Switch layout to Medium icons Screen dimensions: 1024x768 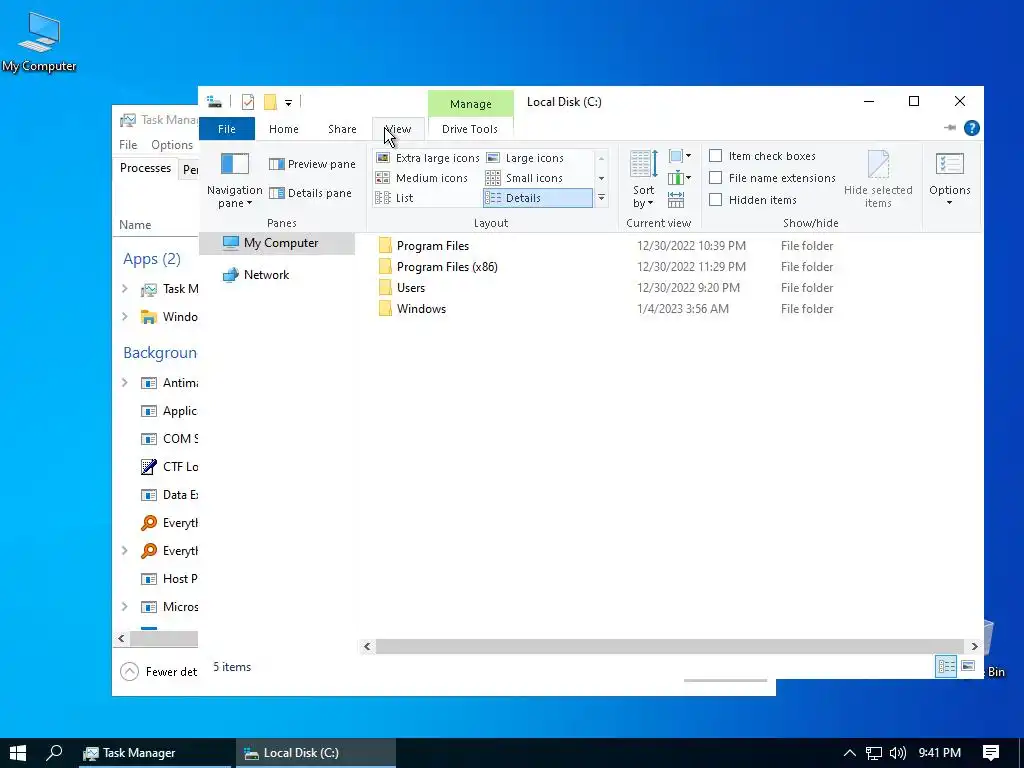[422, 178]
